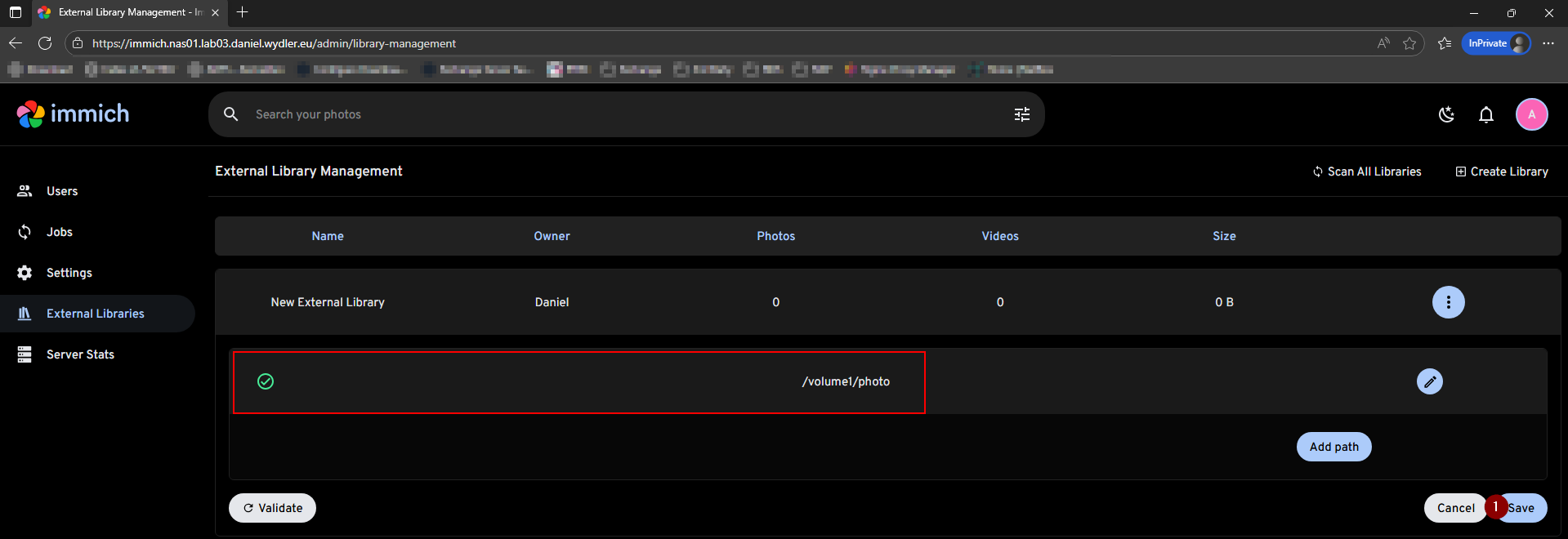Open the Jobs section

[59, 232]
